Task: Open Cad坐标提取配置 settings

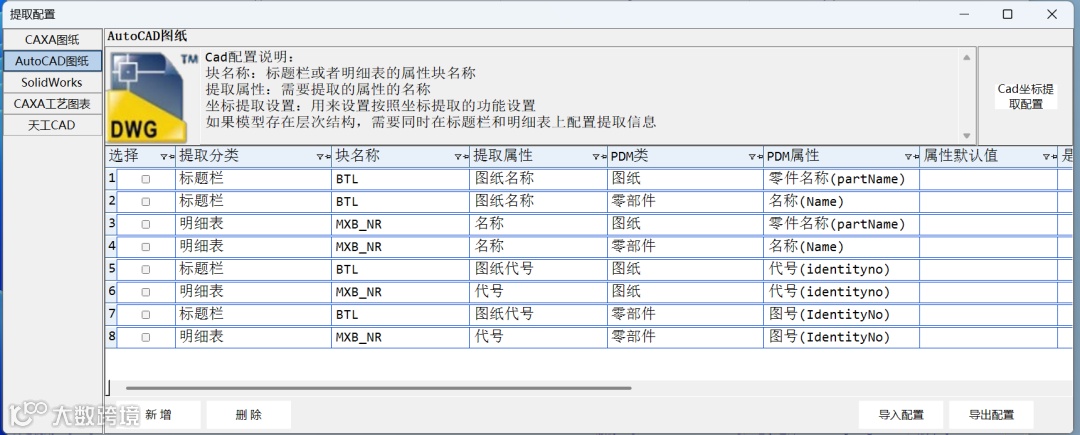Action: tap(1026, 96)
